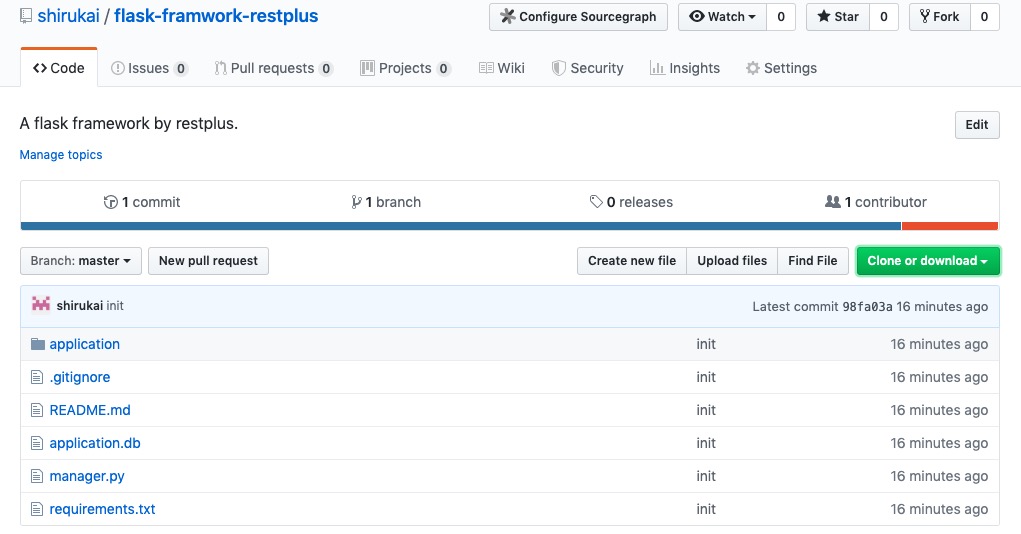Click the stargazers count next to Star
Image resolution: width=1021 pixels, height=534 pixels.
[884, 17]
